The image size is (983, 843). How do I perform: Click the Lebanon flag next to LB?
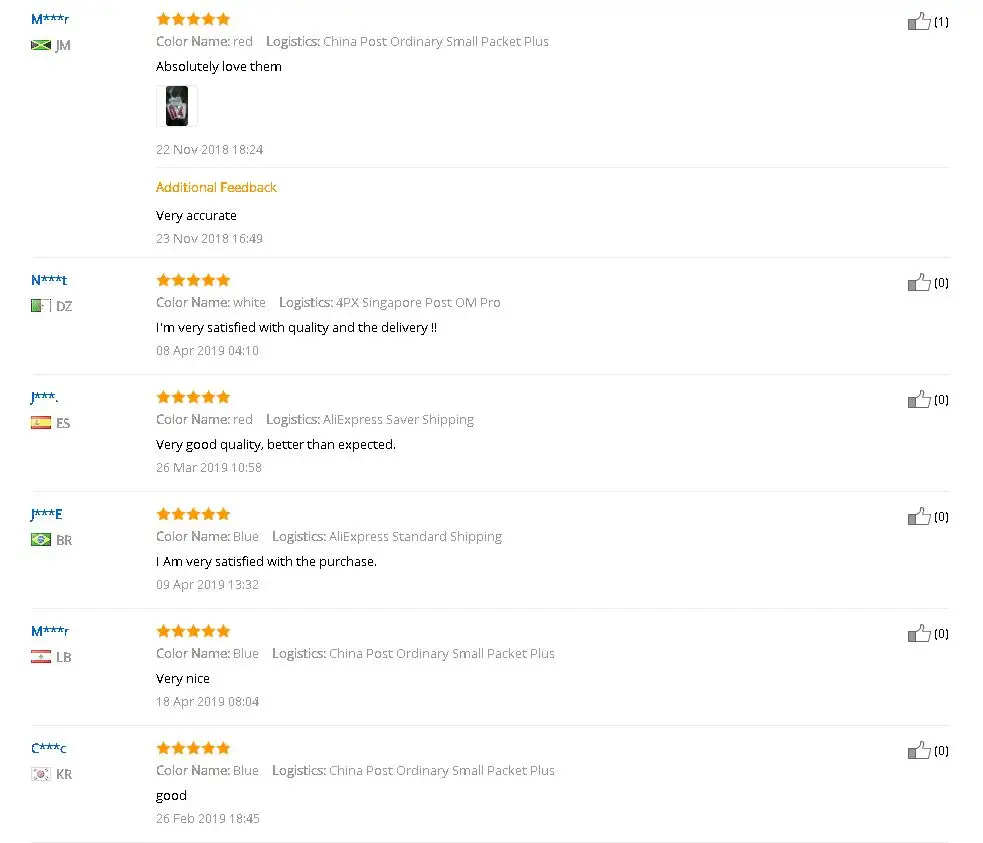click(41, 657)
